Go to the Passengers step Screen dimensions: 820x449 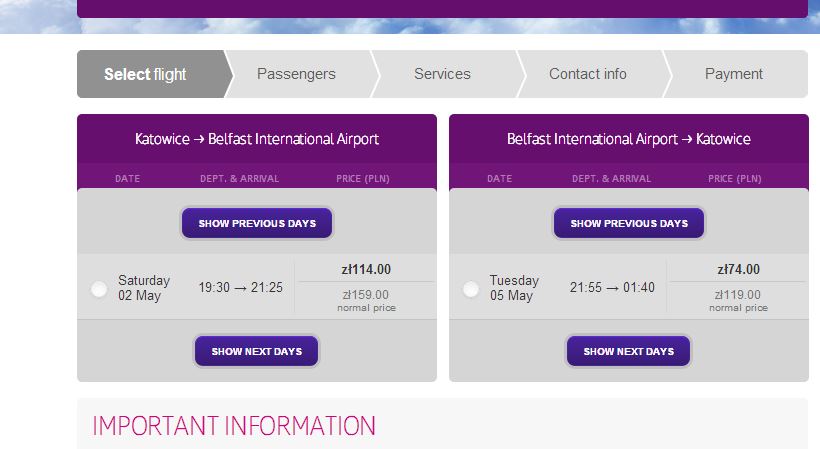[297, 74]
